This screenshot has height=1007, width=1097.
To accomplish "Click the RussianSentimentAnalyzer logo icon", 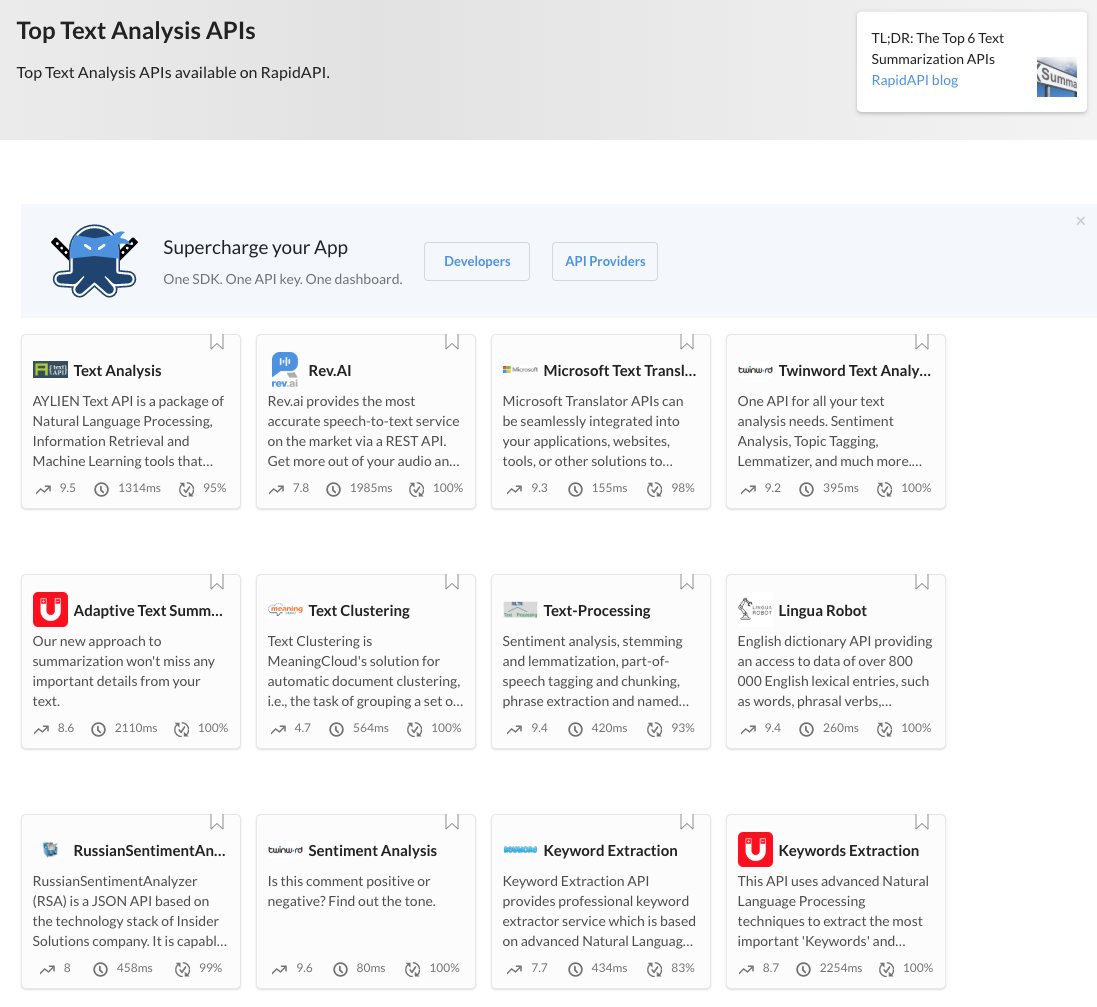I will point(50,850).
